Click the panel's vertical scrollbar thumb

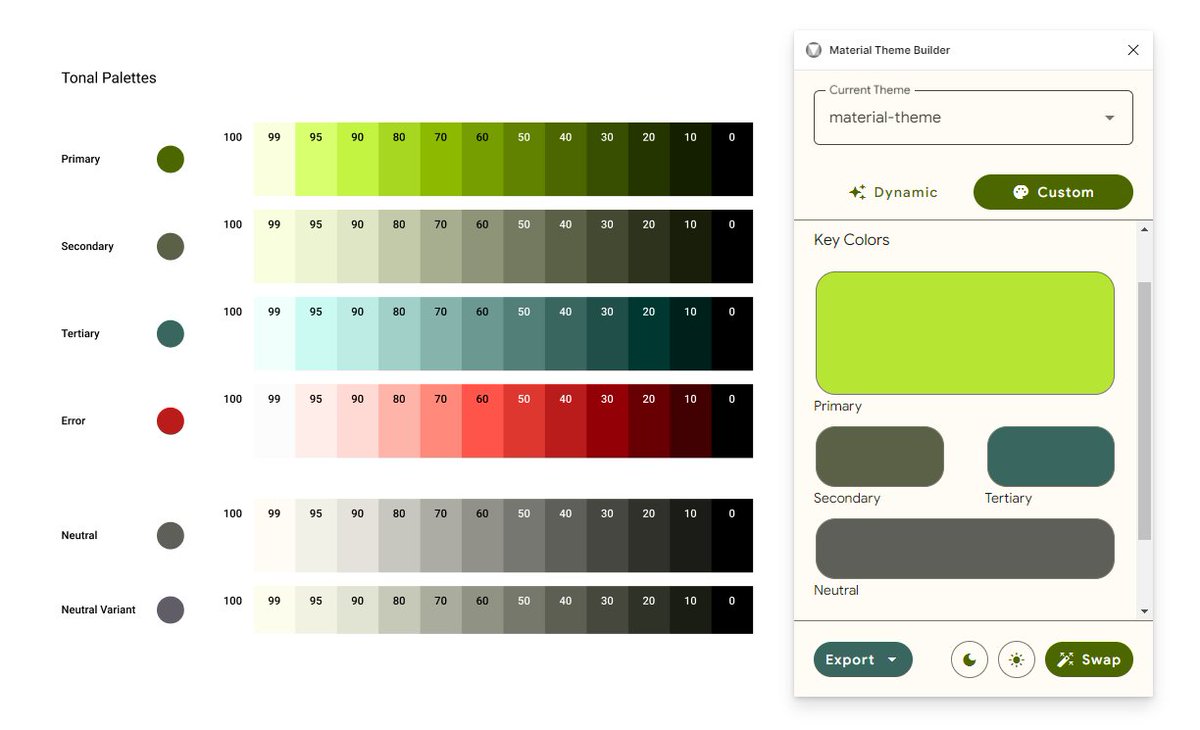(x=1145, y=410)
